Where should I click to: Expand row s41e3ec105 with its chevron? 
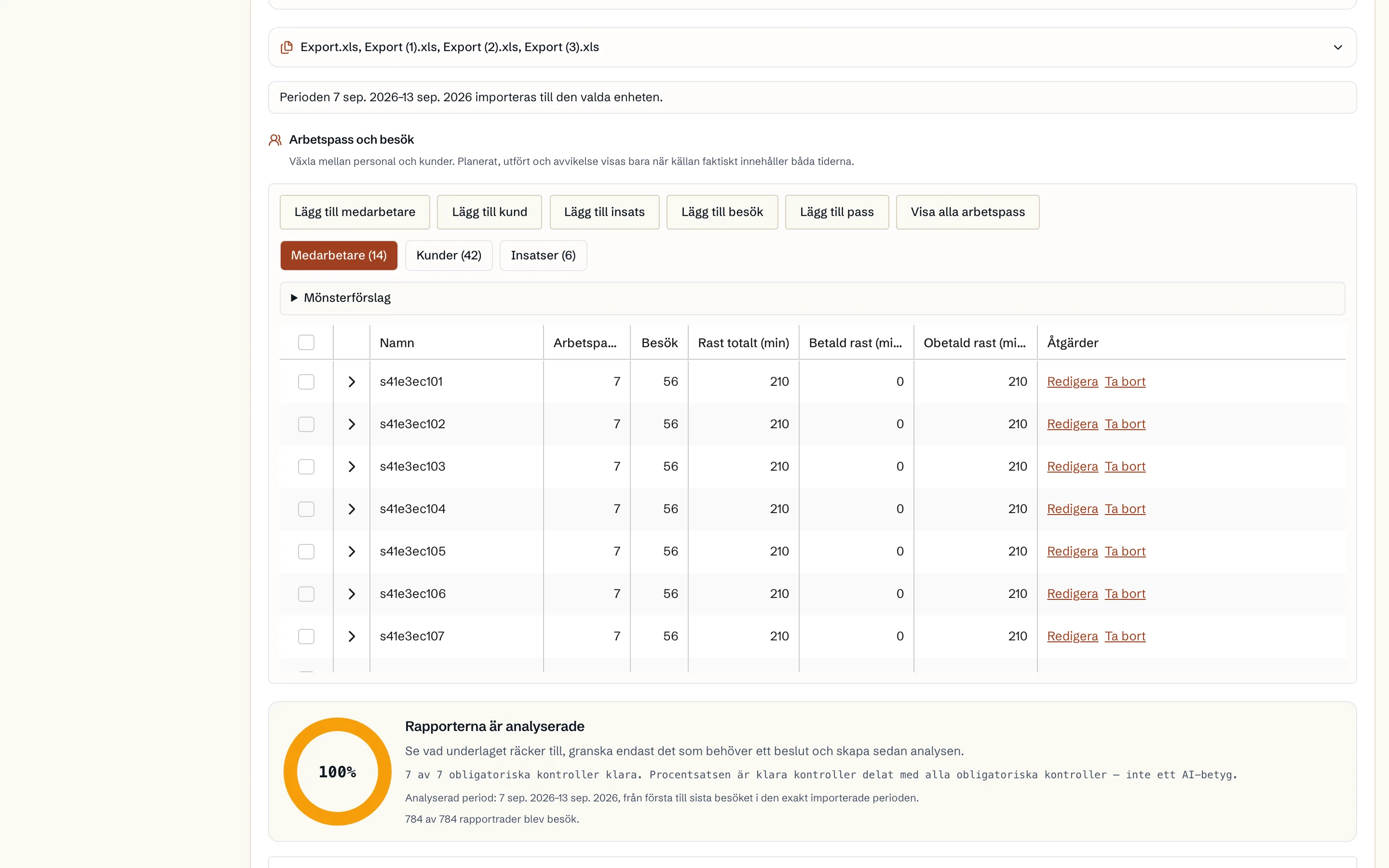point(352,552)
